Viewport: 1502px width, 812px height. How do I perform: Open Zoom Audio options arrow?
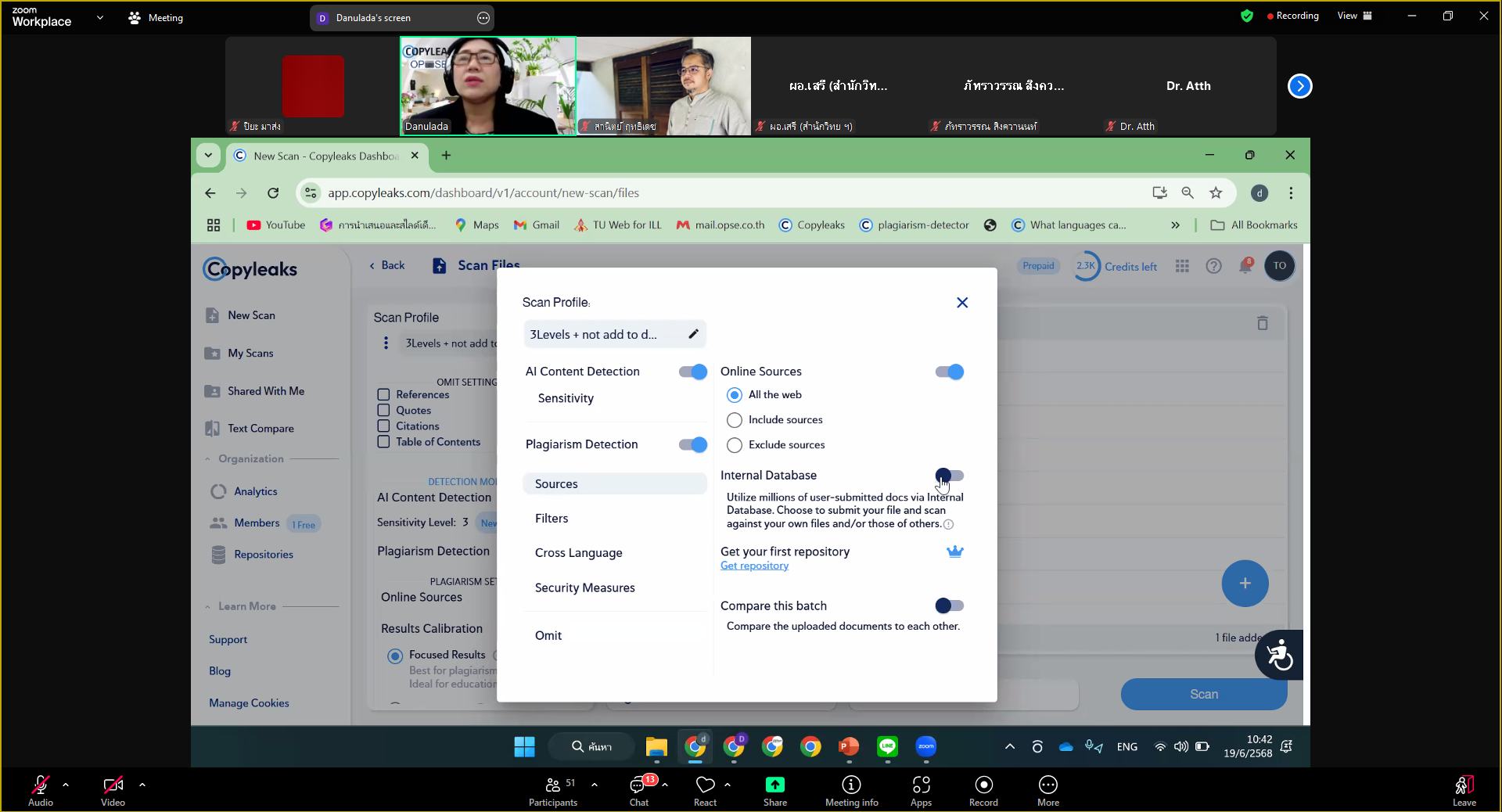[66, 784]
